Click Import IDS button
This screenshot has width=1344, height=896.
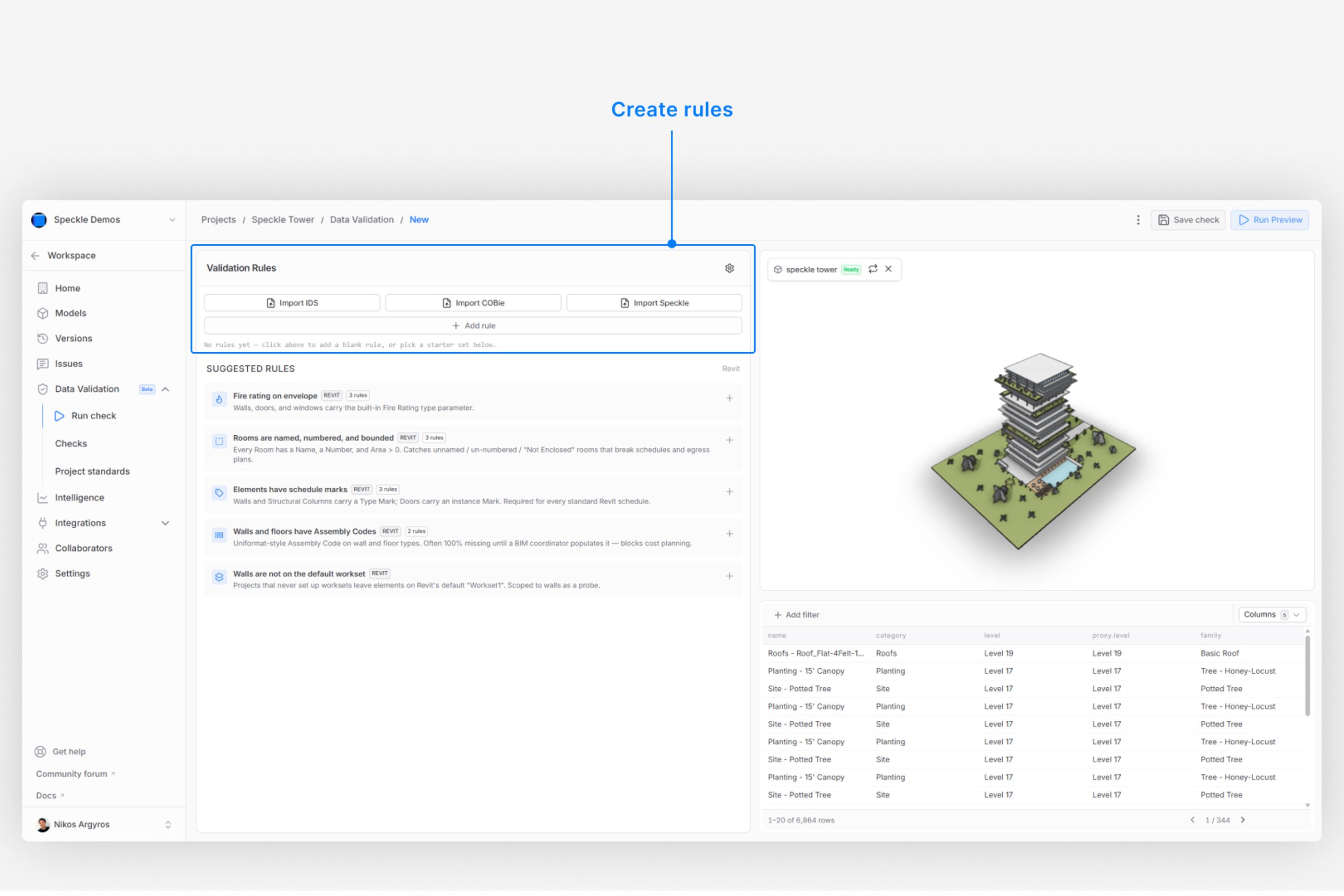[292, 303]
